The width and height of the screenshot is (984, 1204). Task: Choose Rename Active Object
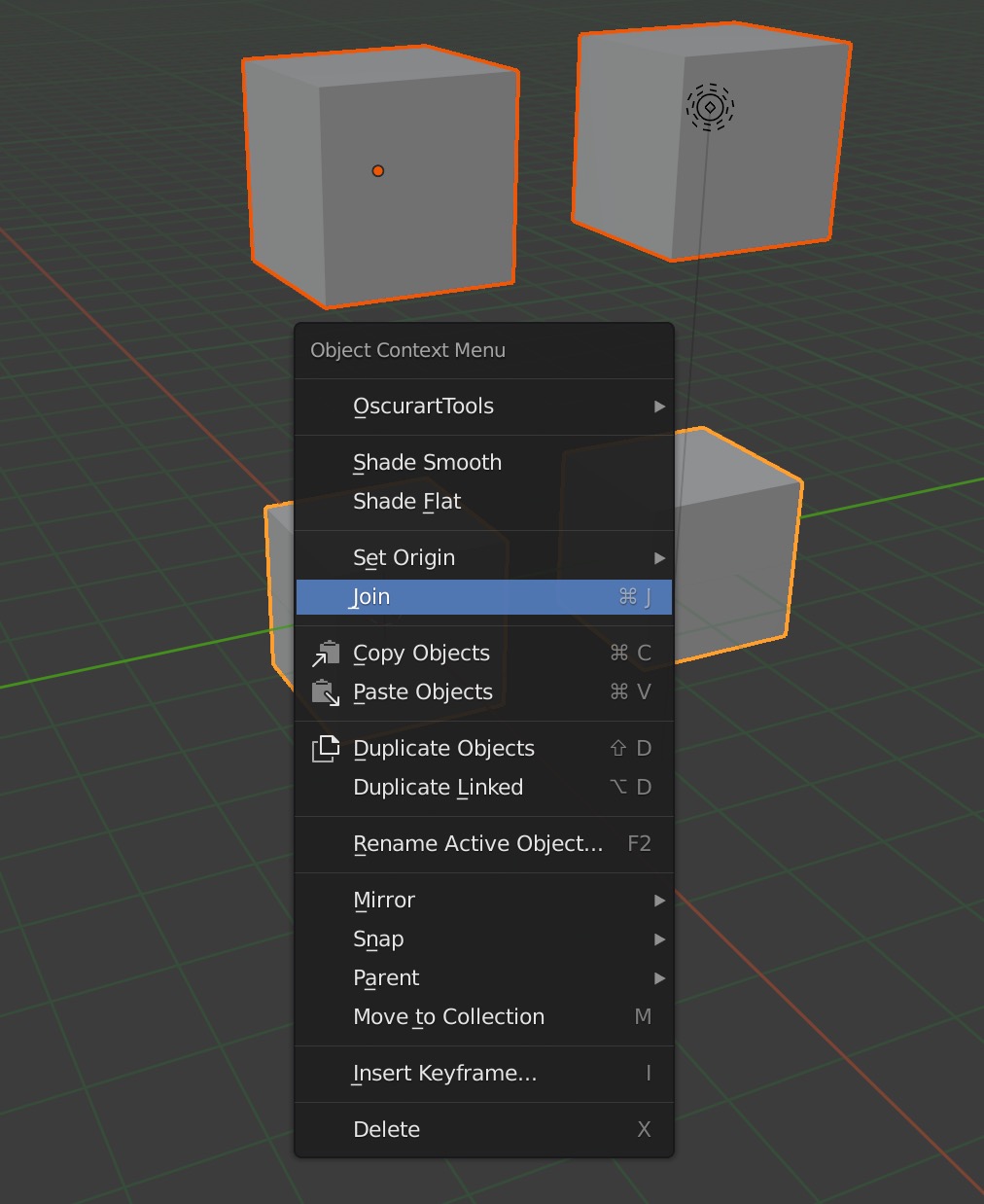[483, 844]
